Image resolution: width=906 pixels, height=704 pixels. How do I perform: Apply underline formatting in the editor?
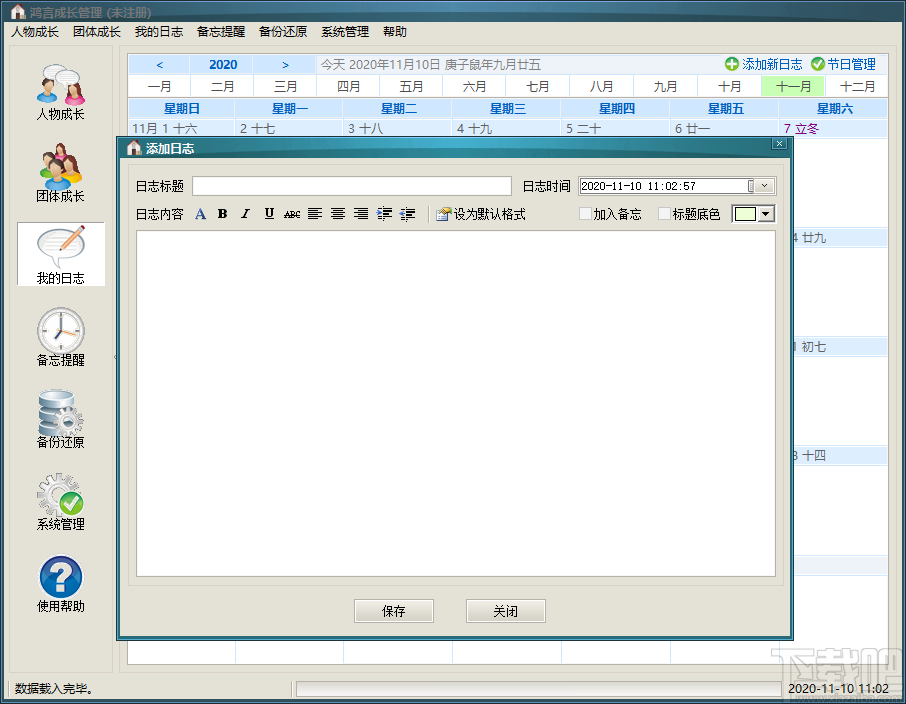coord(268,213)
